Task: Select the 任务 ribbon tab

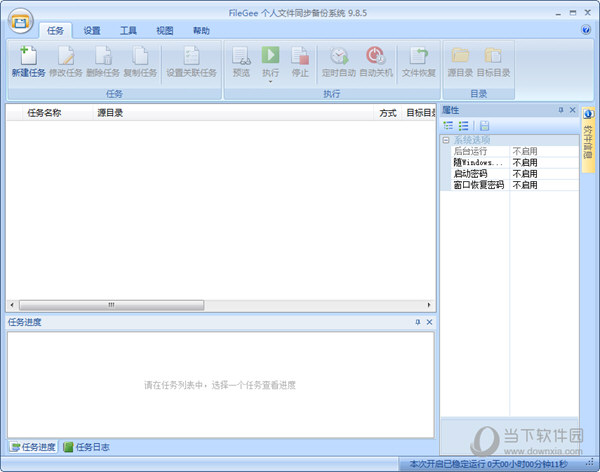Action: pyautogui.click(x=55, y=31)
